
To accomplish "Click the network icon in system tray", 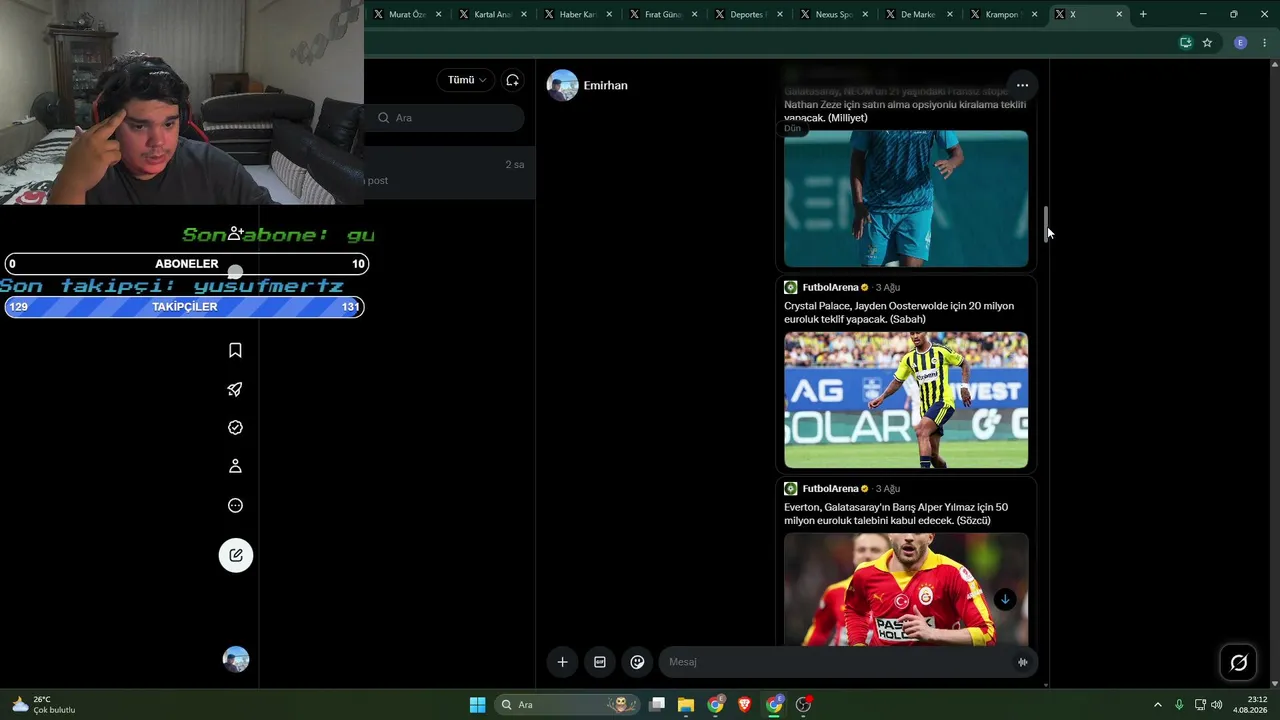I will (1199, 704).
